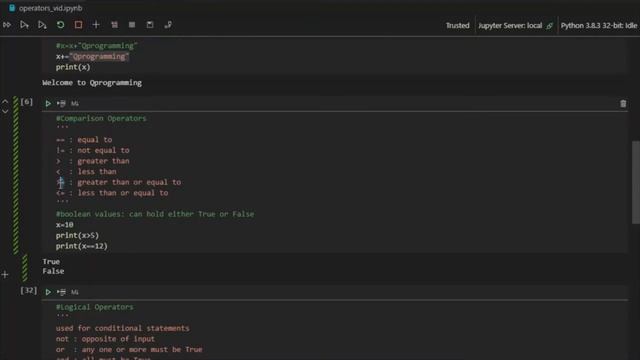Viewport: 640px width, 360px height.
Task: Click the 'True' output line
Action: (x=51, y=262)
